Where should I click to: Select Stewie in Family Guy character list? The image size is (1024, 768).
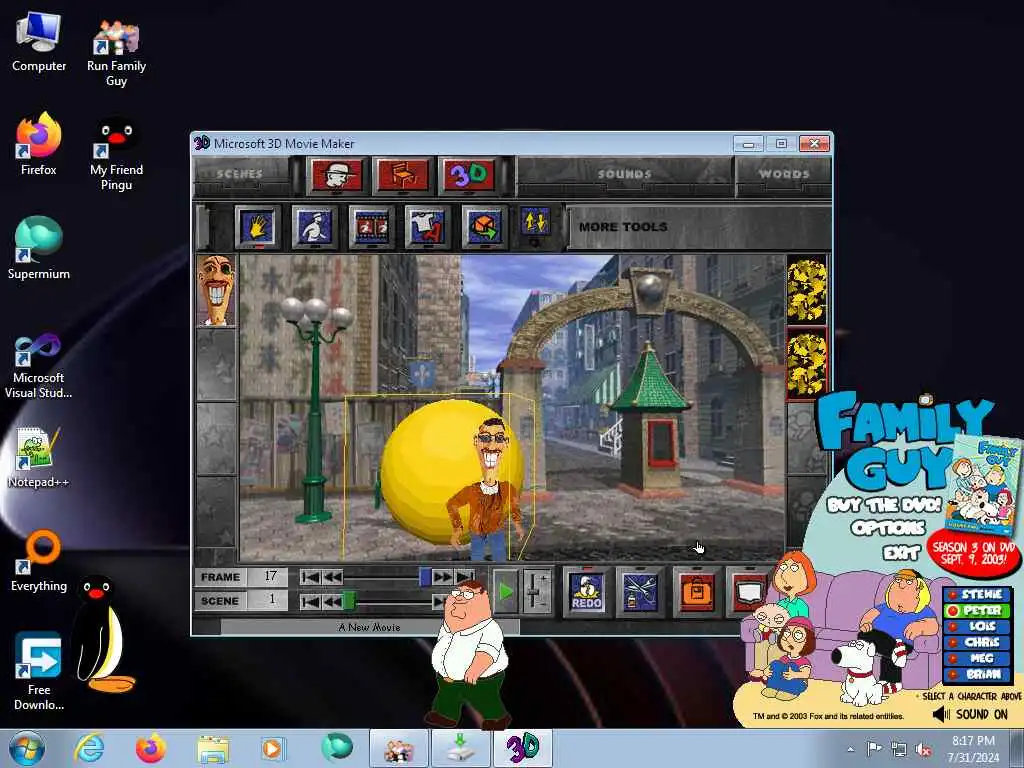pyautogui.click(x=976, y=594)
